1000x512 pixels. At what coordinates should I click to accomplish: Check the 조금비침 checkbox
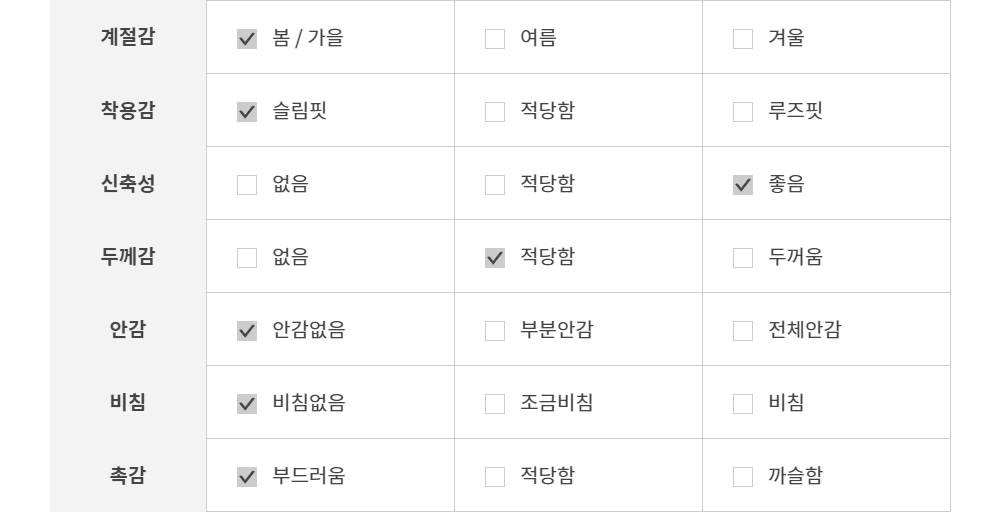coord(495,404)
